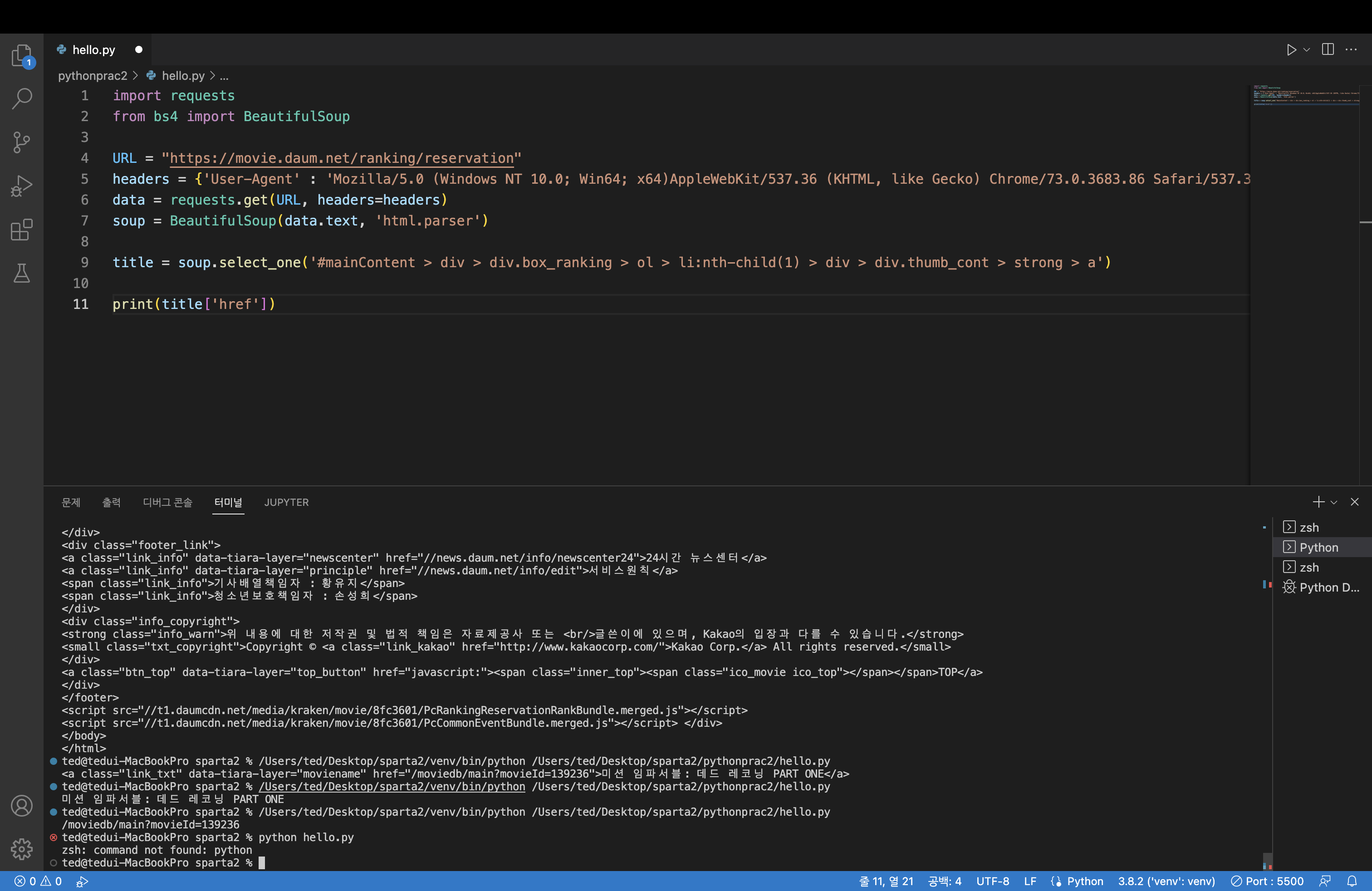Switch to the JUPYTER panel tab
This screenshot has height=891, width=1372.
pyautogui.click(x=286, y=502)
